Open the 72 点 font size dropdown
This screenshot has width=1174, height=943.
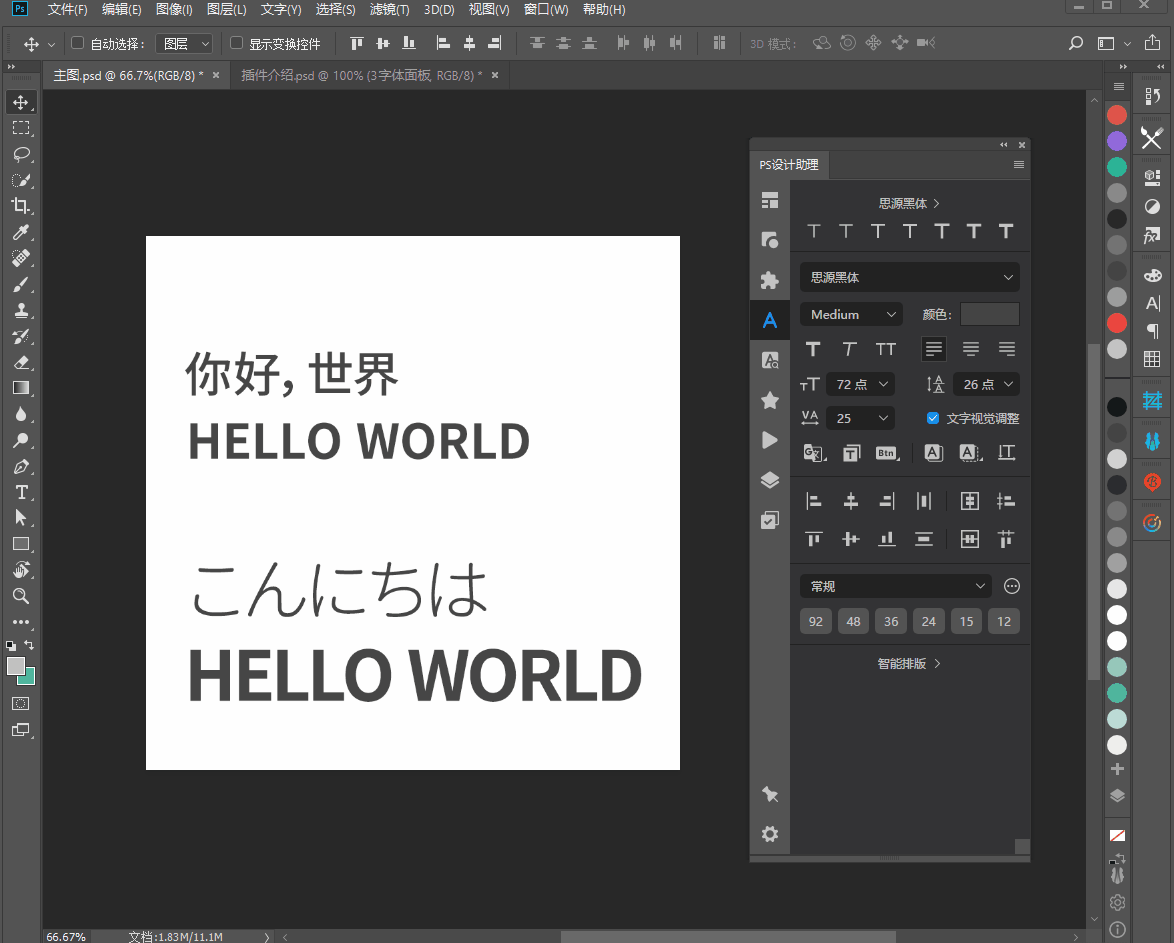(860, 384)
